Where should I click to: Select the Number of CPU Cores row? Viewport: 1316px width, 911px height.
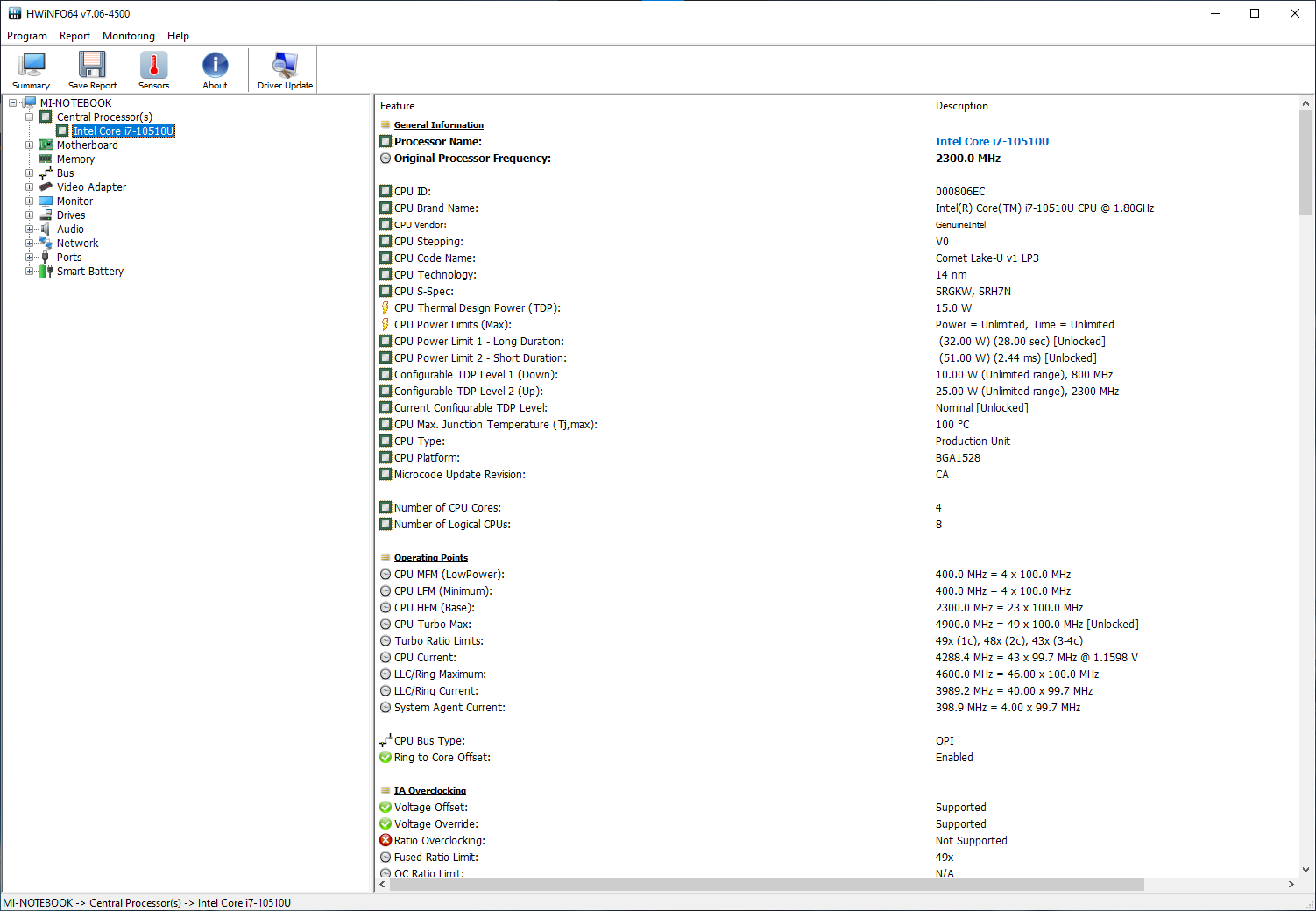[837, 507]
